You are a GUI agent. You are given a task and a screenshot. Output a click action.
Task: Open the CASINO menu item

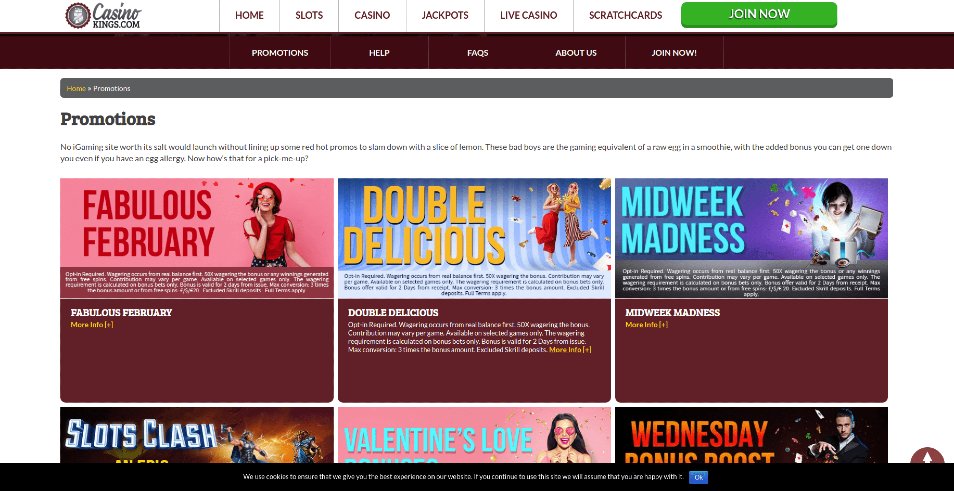pos(372,15)
